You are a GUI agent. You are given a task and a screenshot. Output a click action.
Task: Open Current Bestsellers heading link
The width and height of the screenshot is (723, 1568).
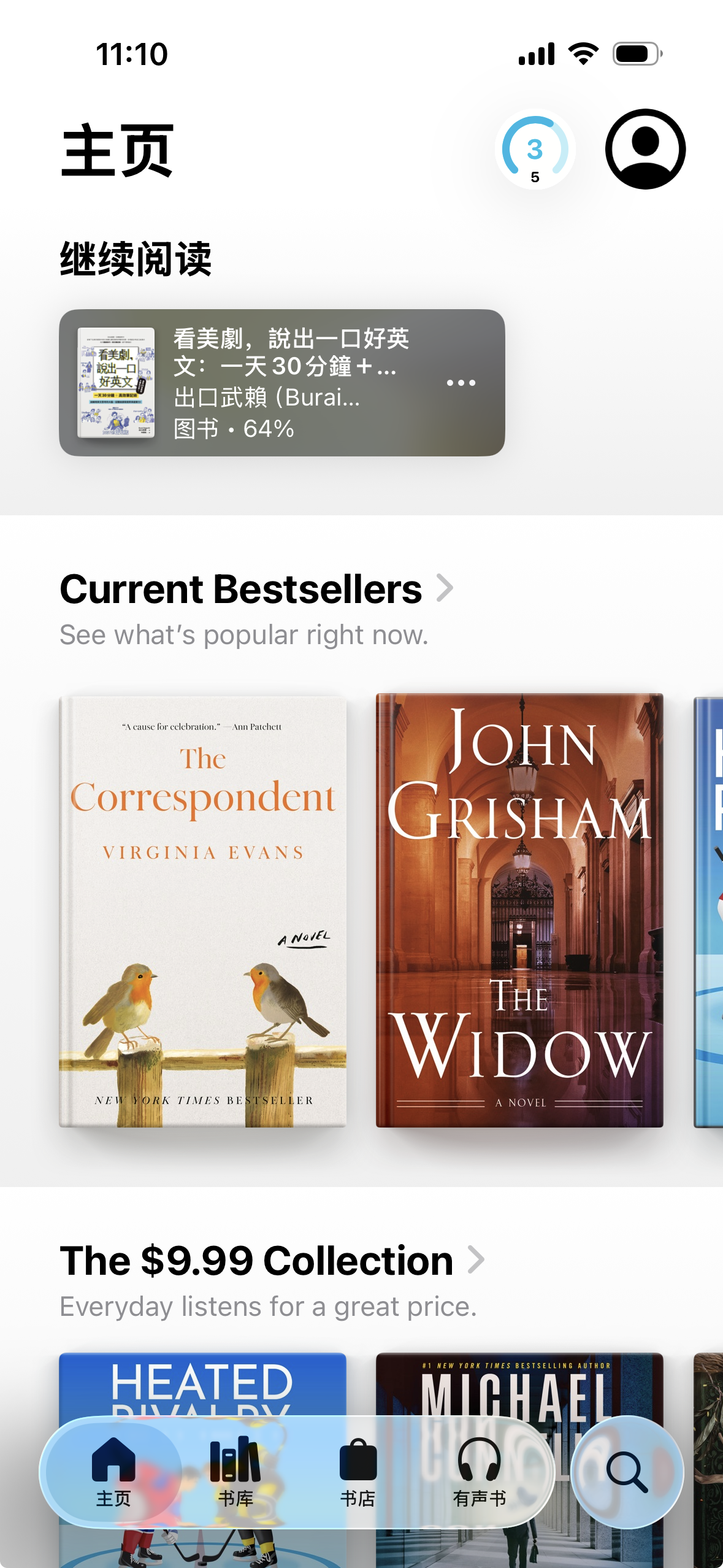[x=240, y=589]
